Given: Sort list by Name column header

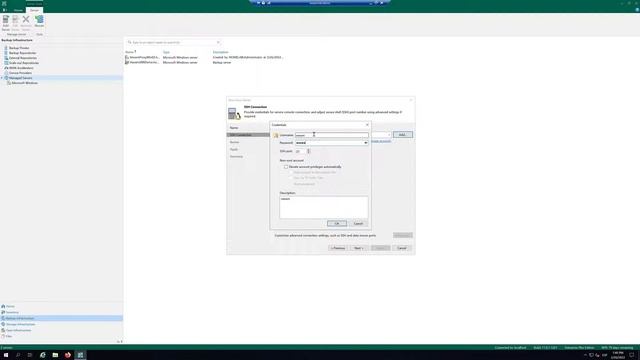Looking at the screenshot, I should tap(130, 52).
